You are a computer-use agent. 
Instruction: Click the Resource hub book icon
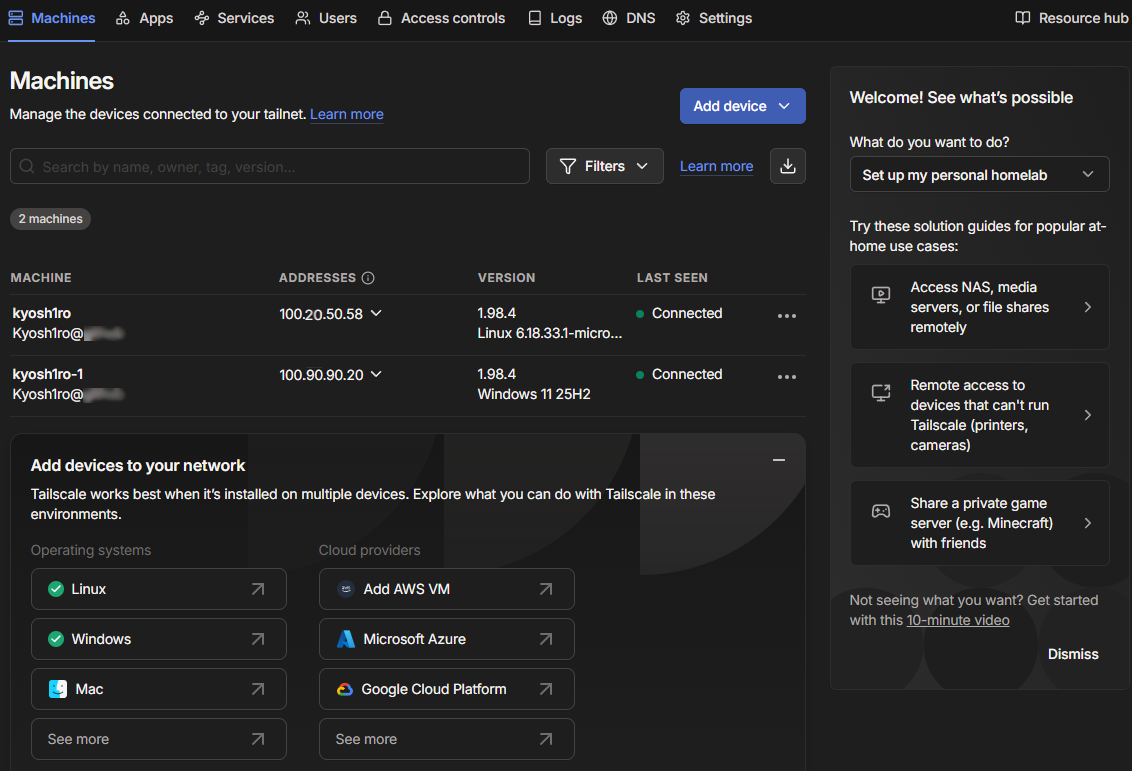click(x=1023, y=18)
